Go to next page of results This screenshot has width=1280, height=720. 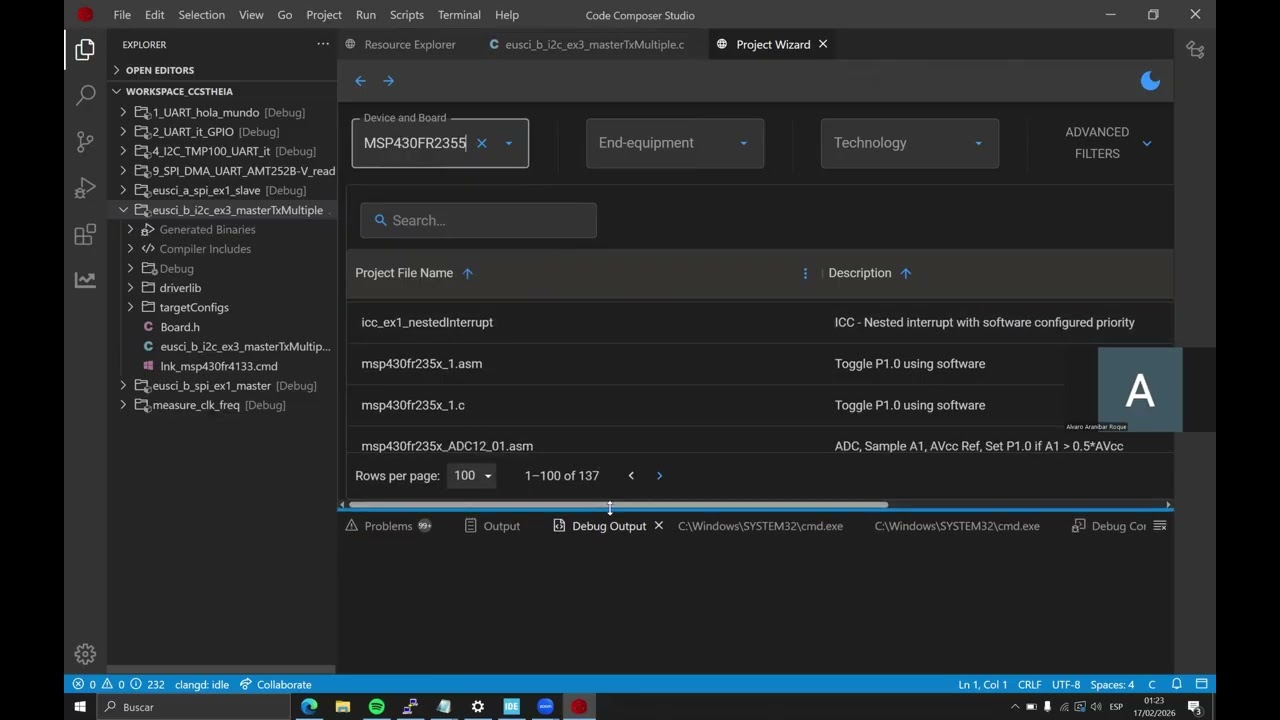[x=659, y=476]
